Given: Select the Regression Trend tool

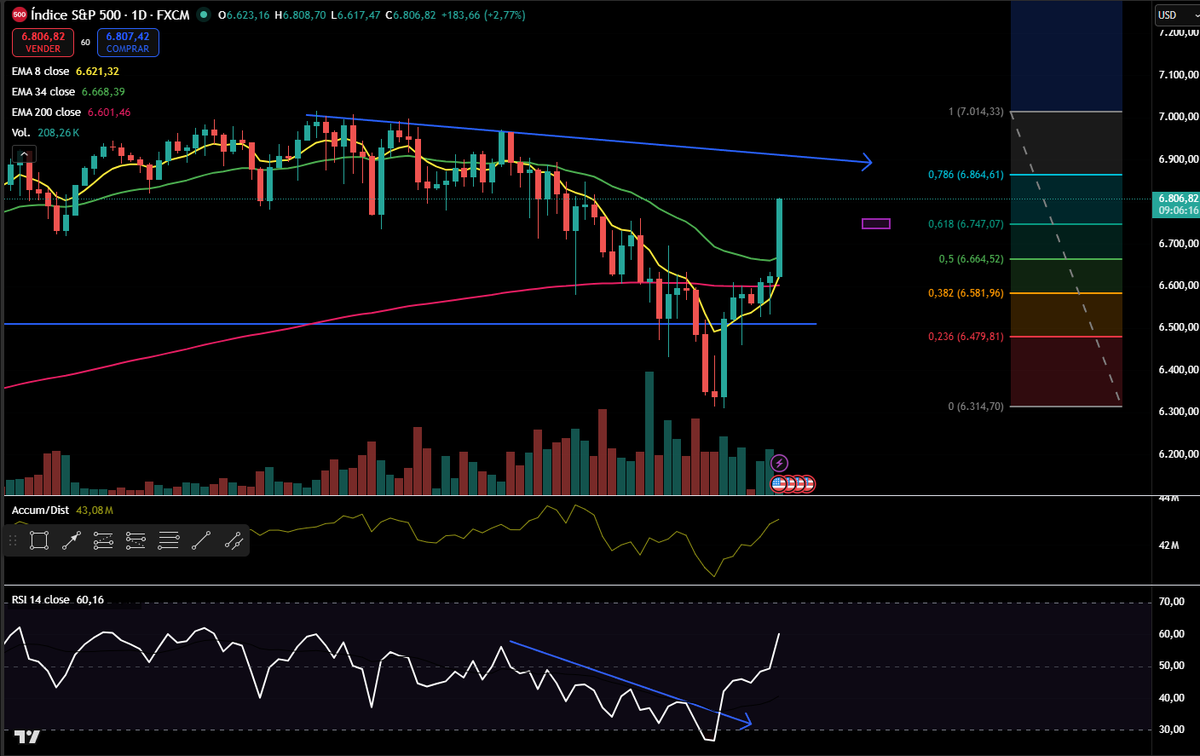Looking at the screenshot, I should 104,540.
